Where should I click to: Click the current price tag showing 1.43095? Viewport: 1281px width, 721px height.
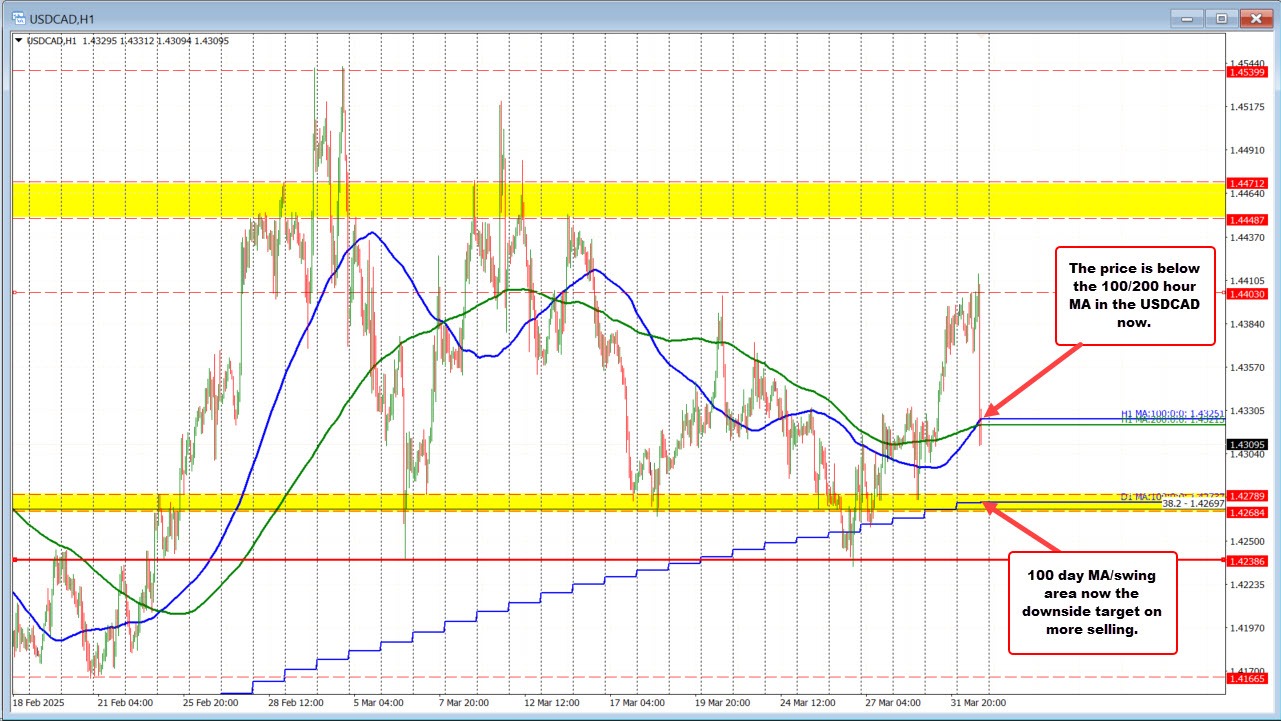pyautogui.click(x=1248, y=444)
